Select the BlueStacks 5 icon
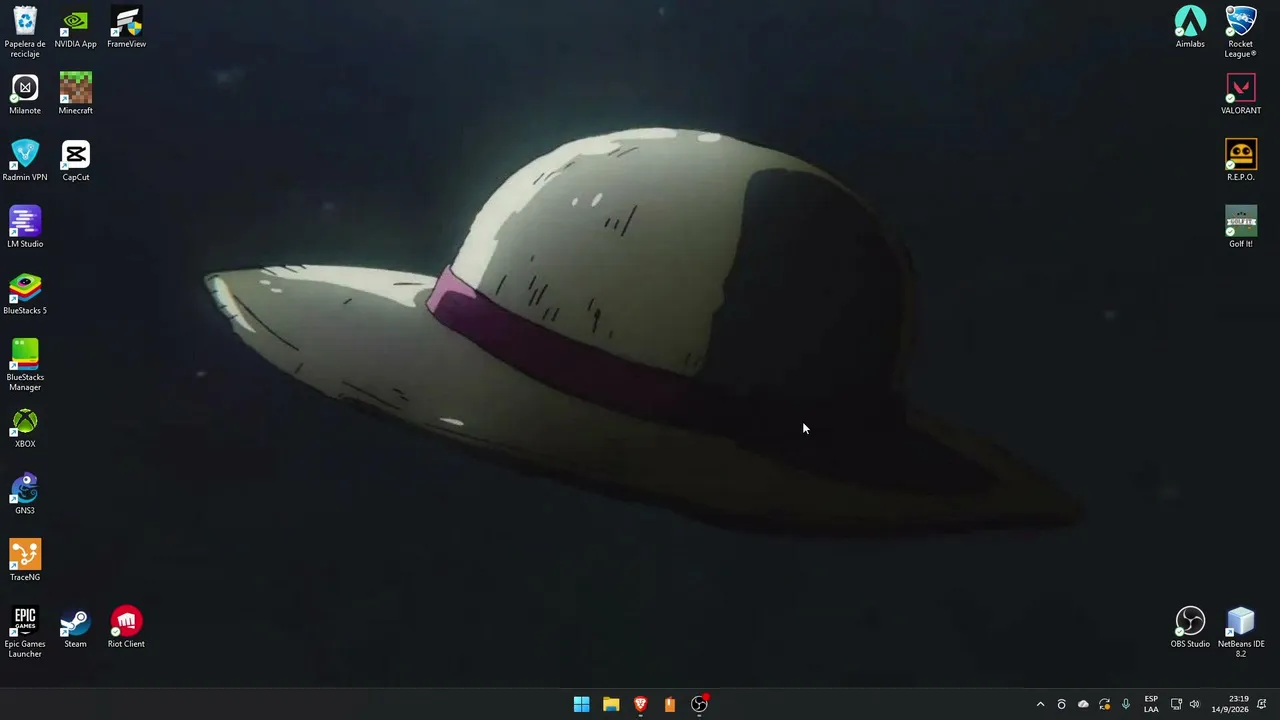This screenshot has height=720, width=1280. (x=25, y=294)
